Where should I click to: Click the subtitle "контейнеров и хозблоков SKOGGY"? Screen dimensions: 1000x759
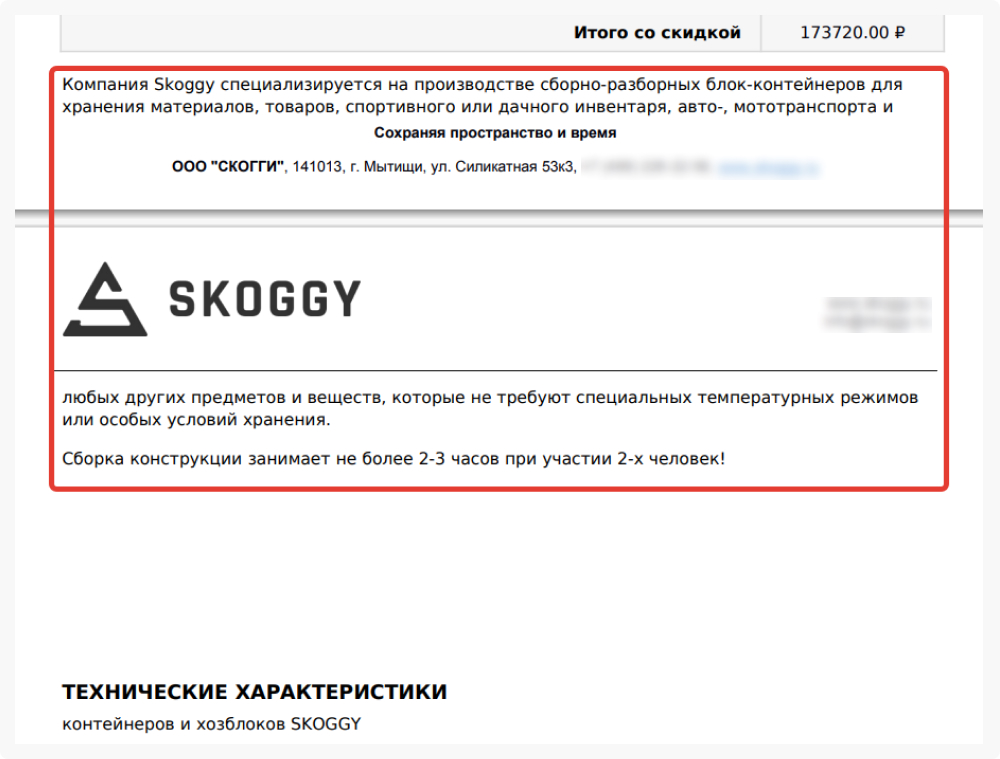(212, 725)
